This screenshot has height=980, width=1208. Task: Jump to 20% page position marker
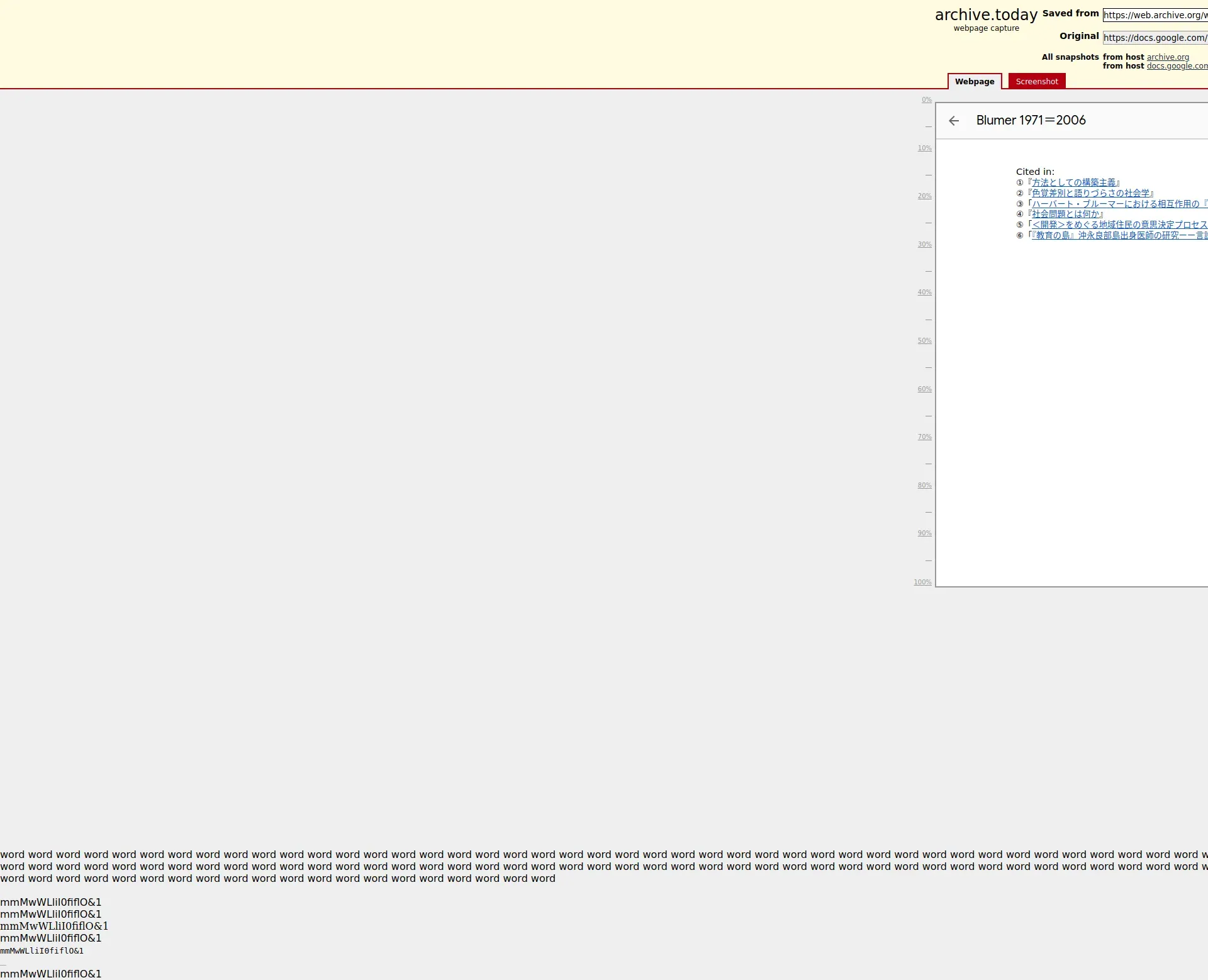924,196
